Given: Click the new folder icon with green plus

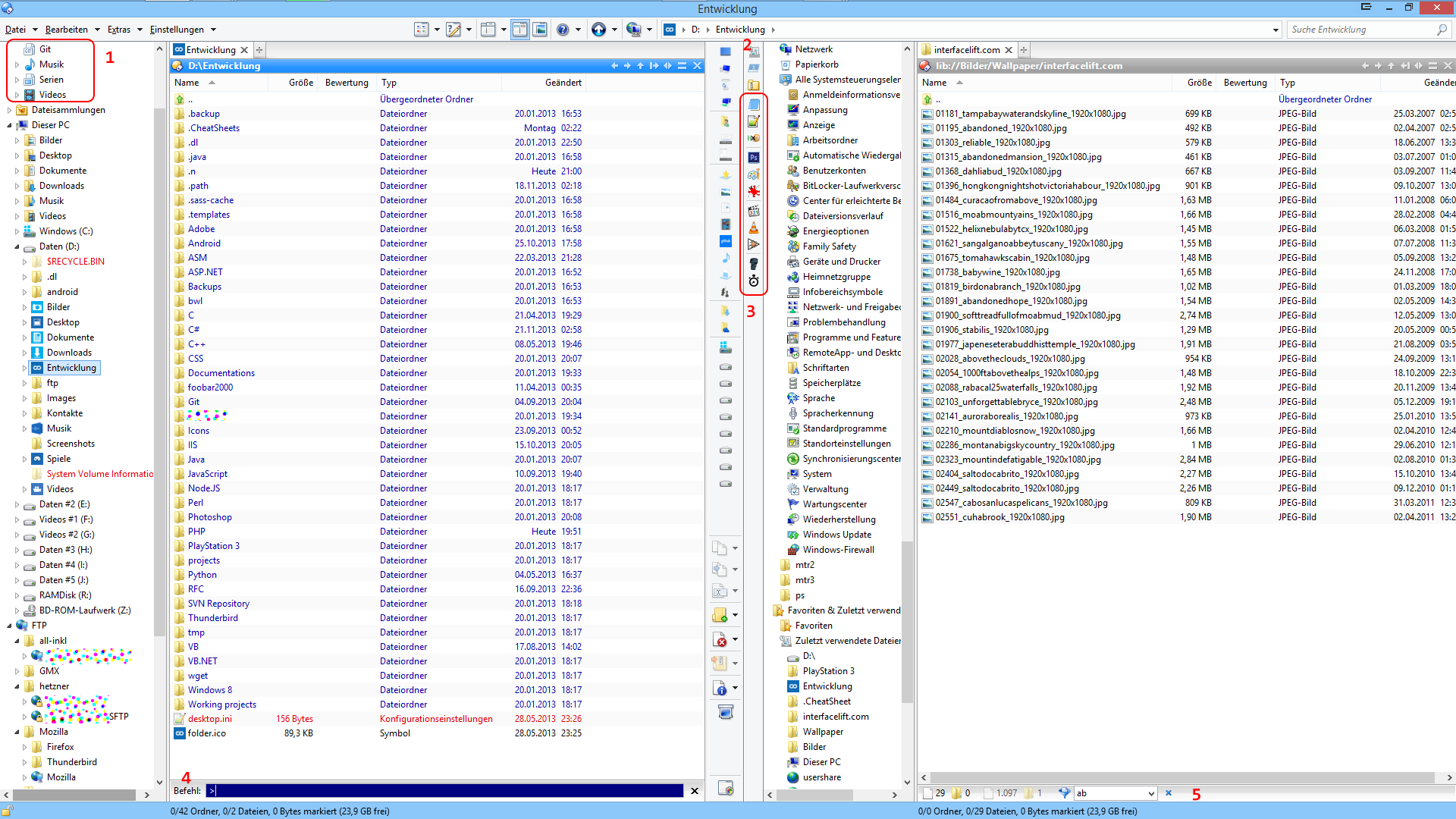Looking at the screenshot, I should [x=720, y=615].
